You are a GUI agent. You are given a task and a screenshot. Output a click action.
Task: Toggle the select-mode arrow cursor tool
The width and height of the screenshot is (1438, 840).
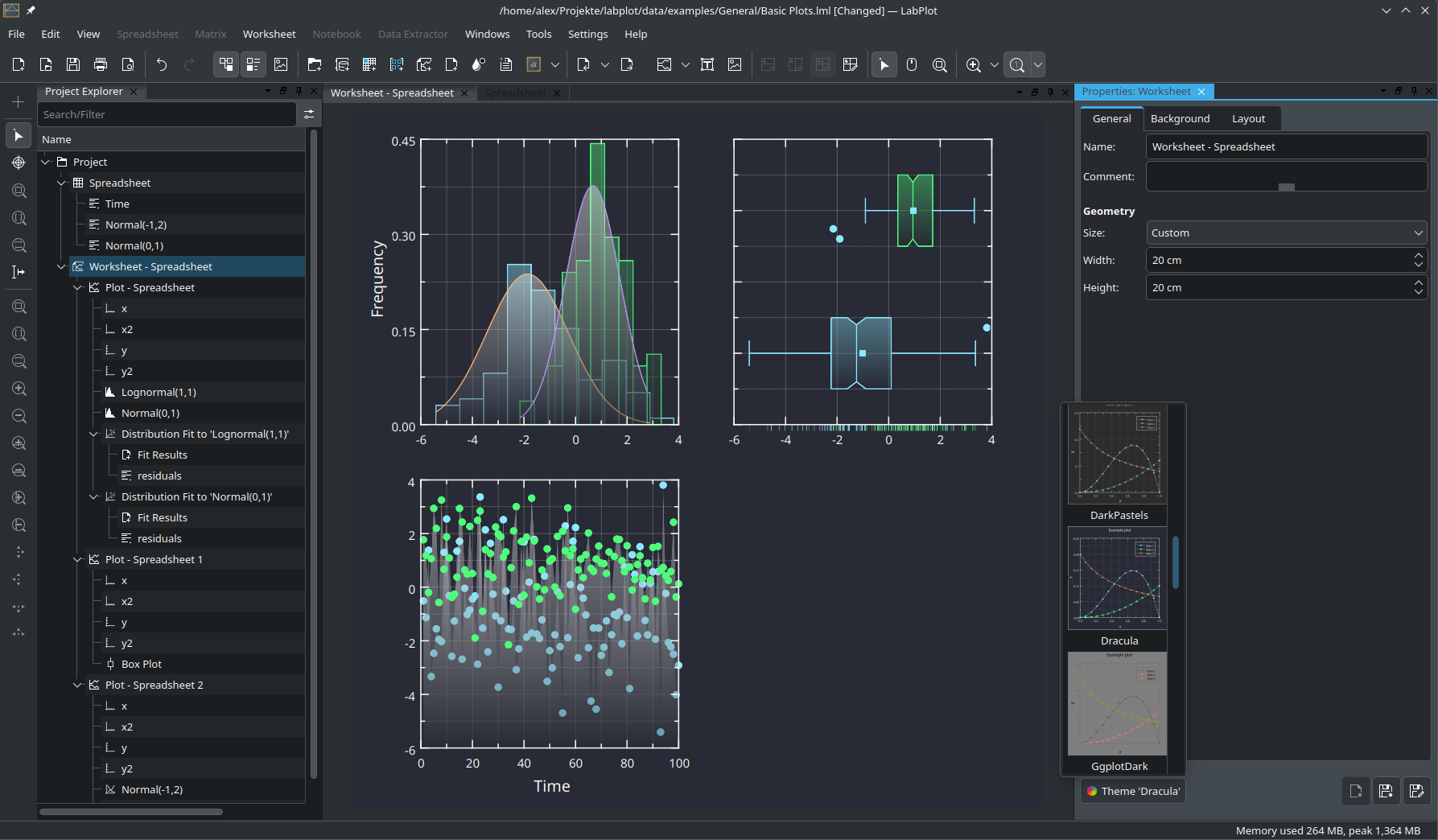click(884, 65)
